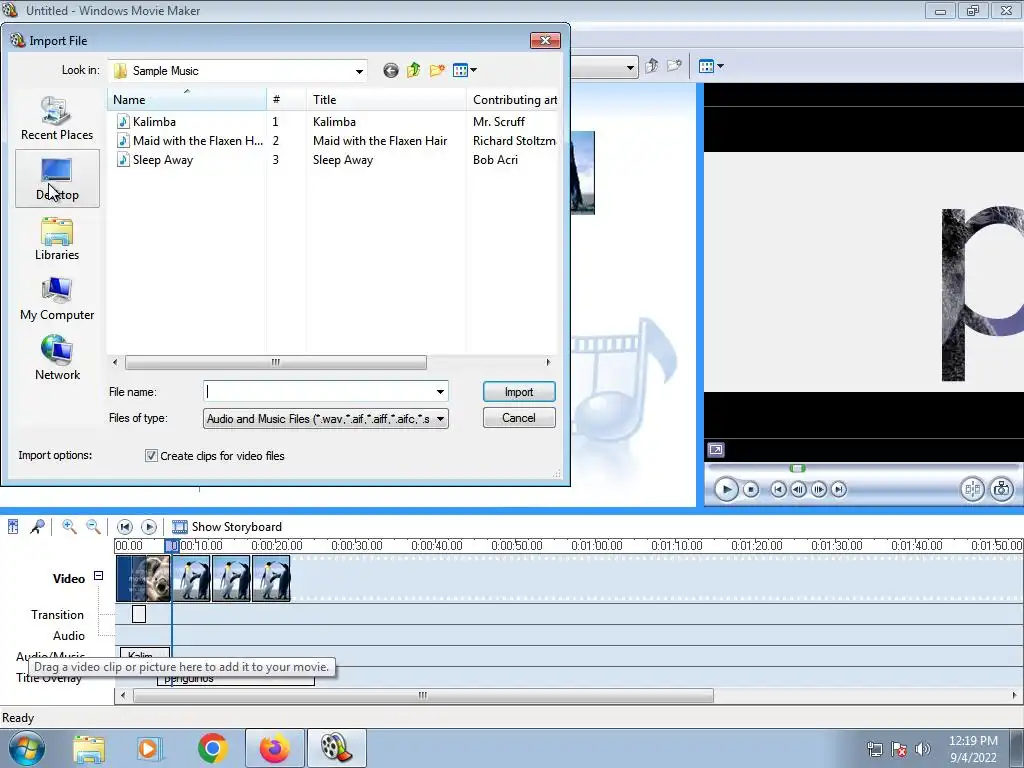Image resolution: width=1024 pixels, height=768 pixels.
Task: Click the file list horizontal scrollbar
Action: pos(276,362)
